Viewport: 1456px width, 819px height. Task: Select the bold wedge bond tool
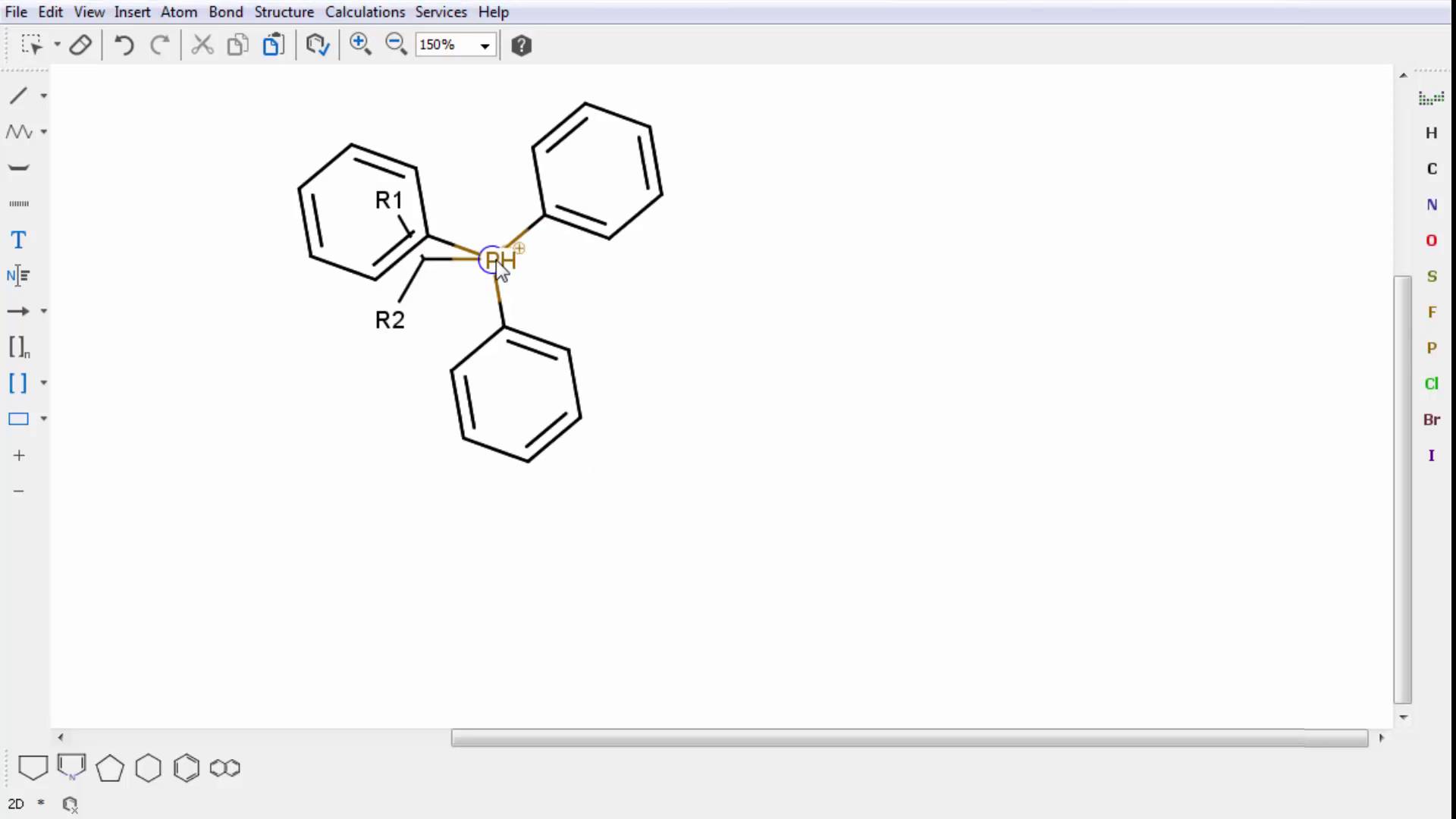point(19,168)
